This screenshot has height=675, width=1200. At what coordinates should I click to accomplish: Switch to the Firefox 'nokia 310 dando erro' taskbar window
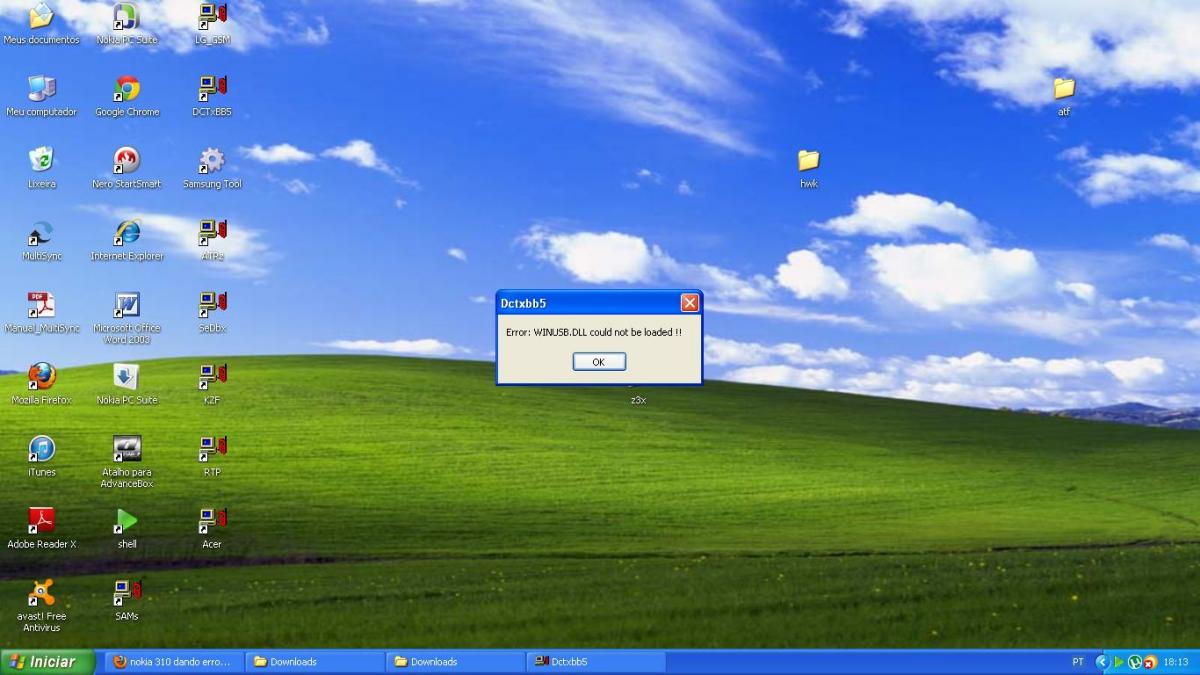(174, 662)
